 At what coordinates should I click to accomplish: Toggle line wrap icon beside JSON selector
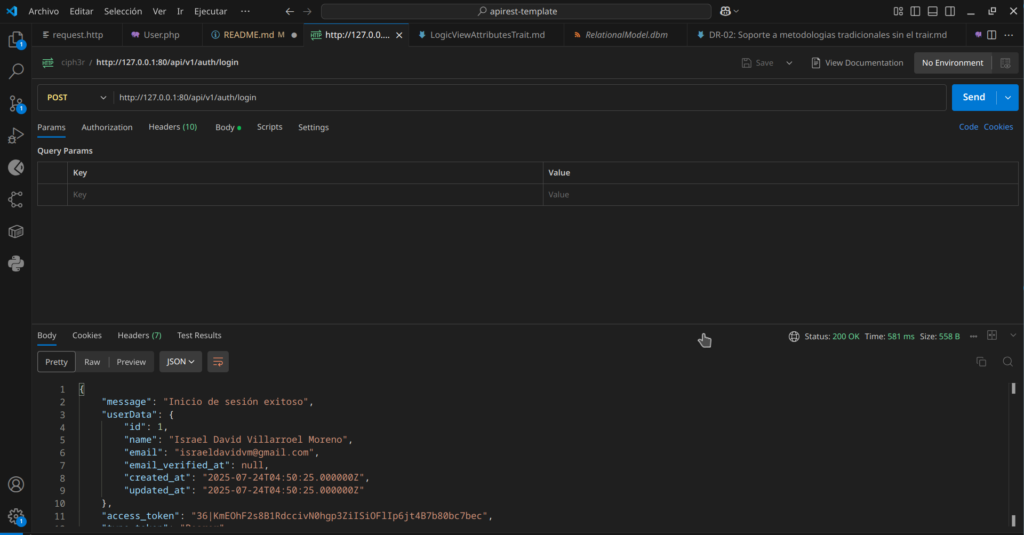(218, 362)
